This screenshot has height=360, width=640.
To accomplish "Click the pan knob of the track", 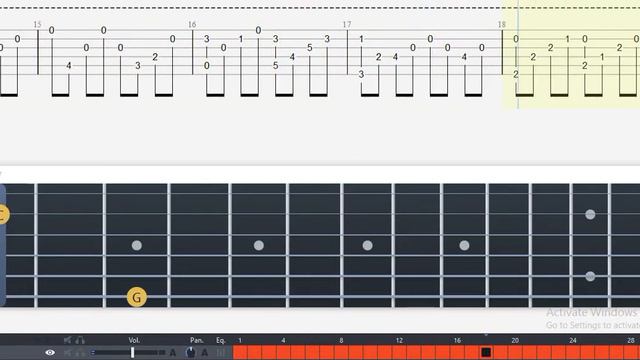I will coord(190,352).
